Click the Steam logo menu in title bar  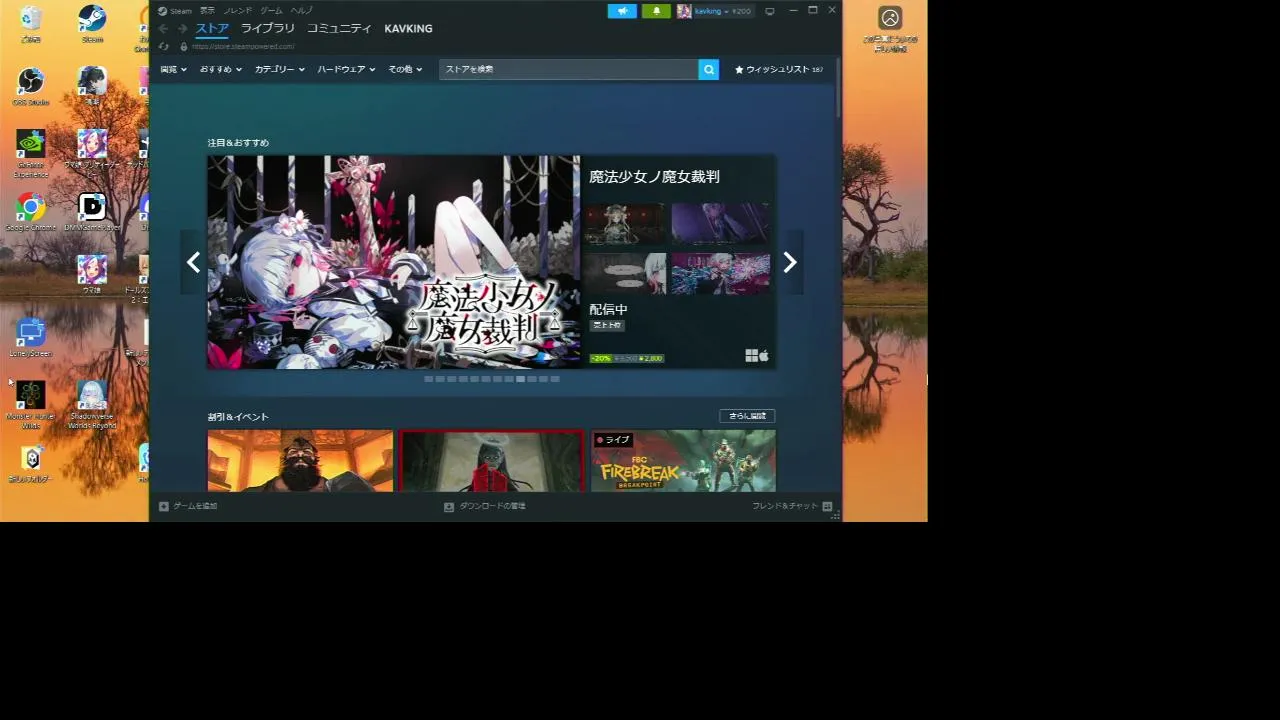click(x=175, y=11)
